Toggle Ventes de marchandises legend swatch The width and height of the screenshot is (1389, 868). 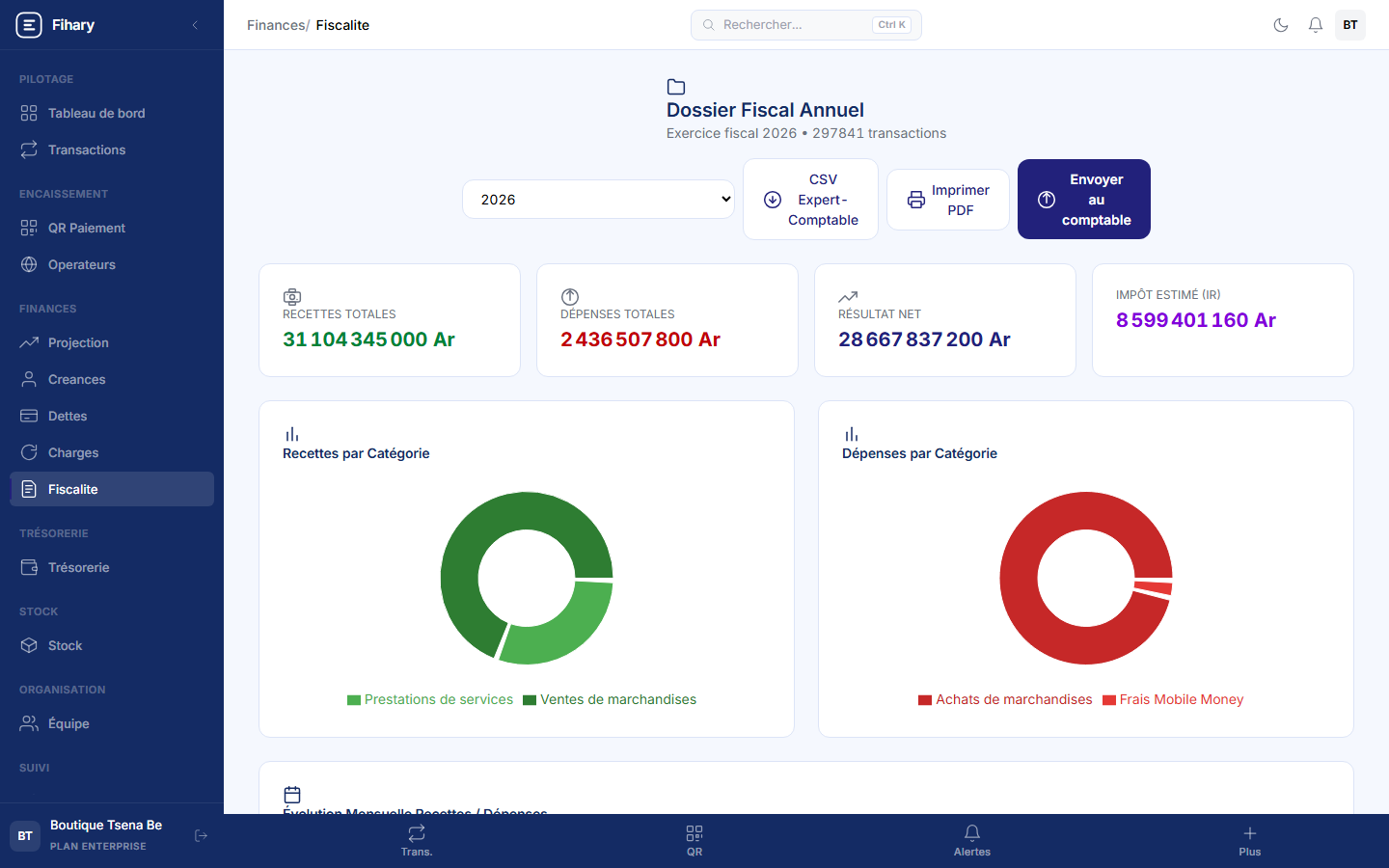[530, 700]
